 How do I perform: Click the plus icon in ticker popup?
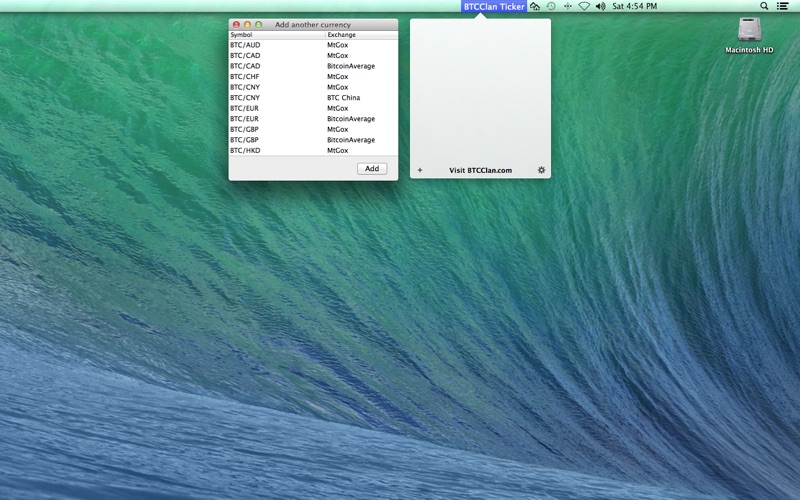[420, 170]
